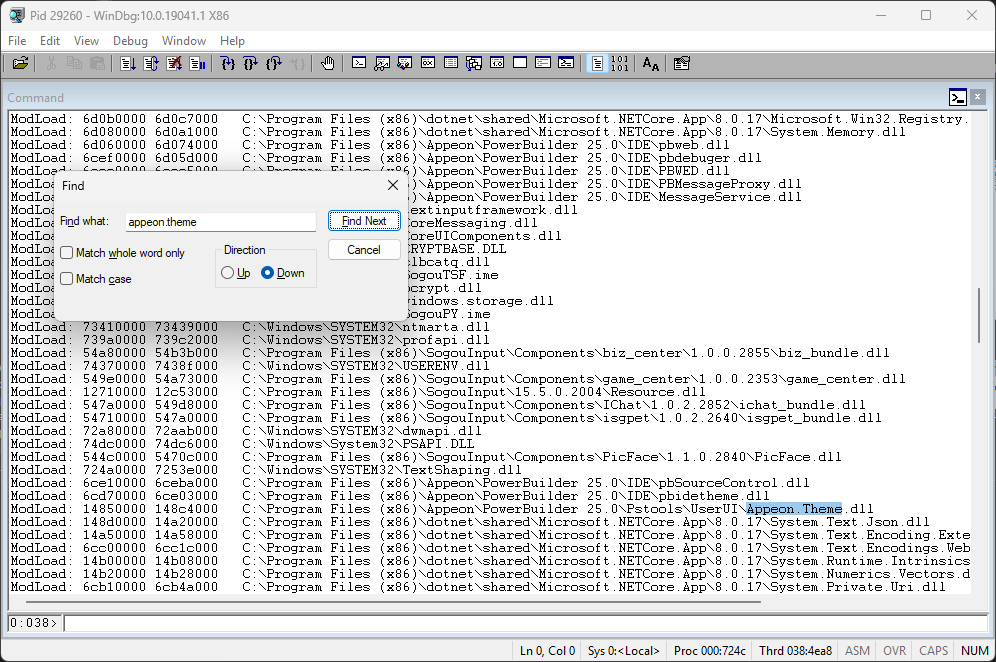
Task: Click the Step Over toolbar icon
Action: click(250, 63)
